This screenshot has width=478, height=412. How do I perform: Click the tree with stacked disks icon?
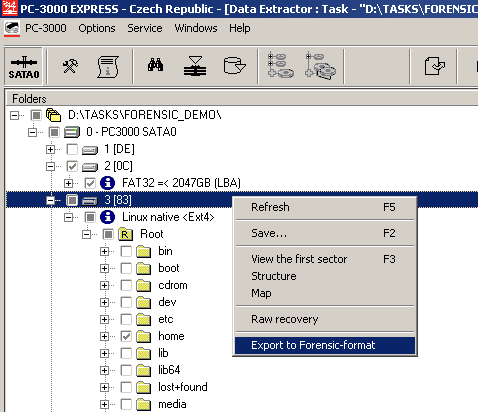coord(320,66)
